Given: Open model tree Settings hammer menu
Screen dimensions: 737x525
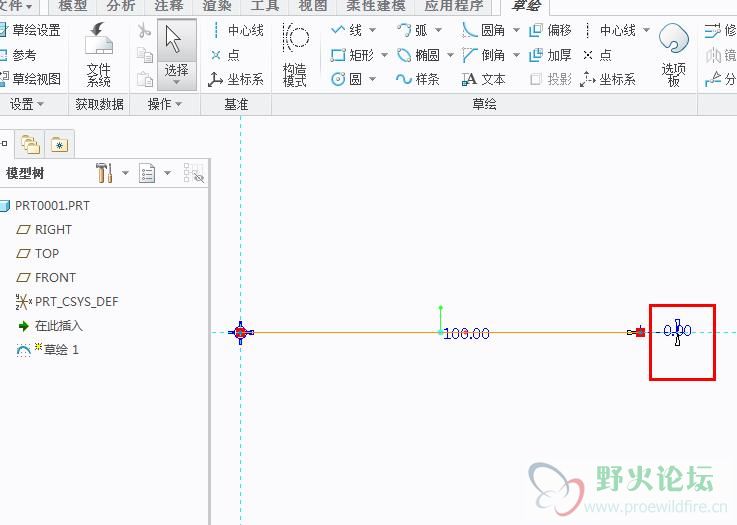Looking at the screenshot, I should 104,173.
